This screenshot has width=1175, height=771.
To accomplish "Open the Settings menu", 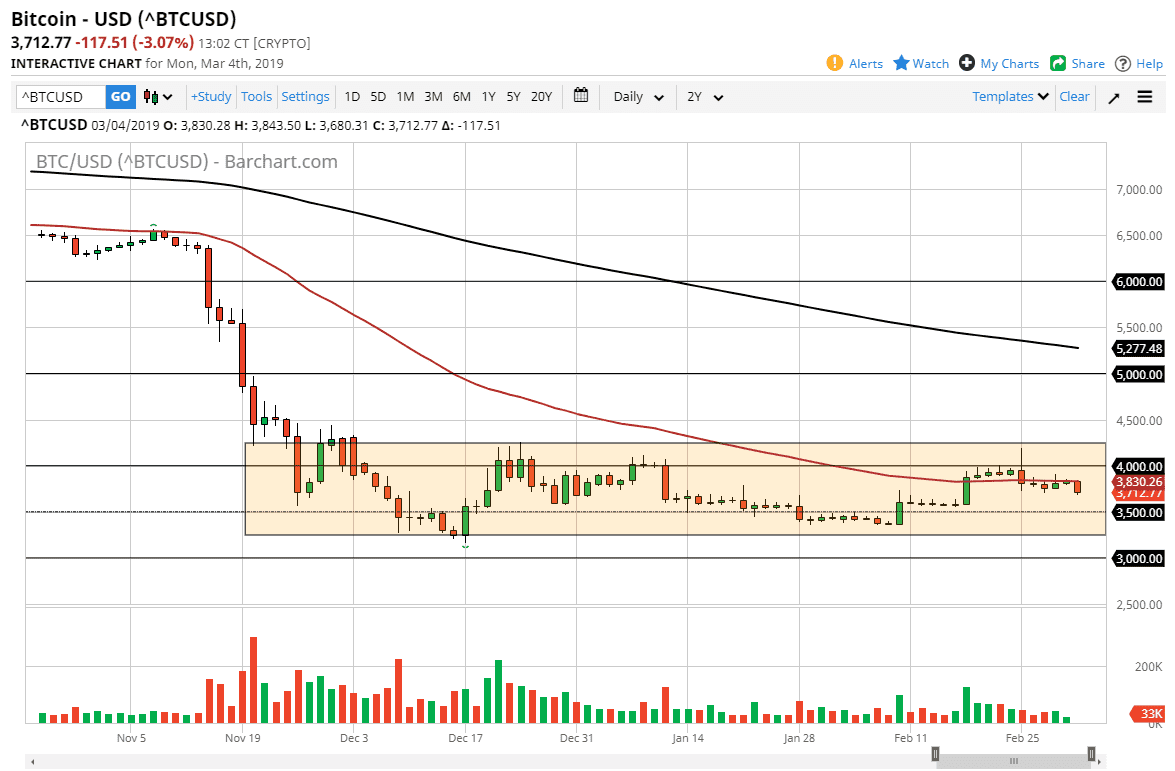I will (x=305, y=96).
